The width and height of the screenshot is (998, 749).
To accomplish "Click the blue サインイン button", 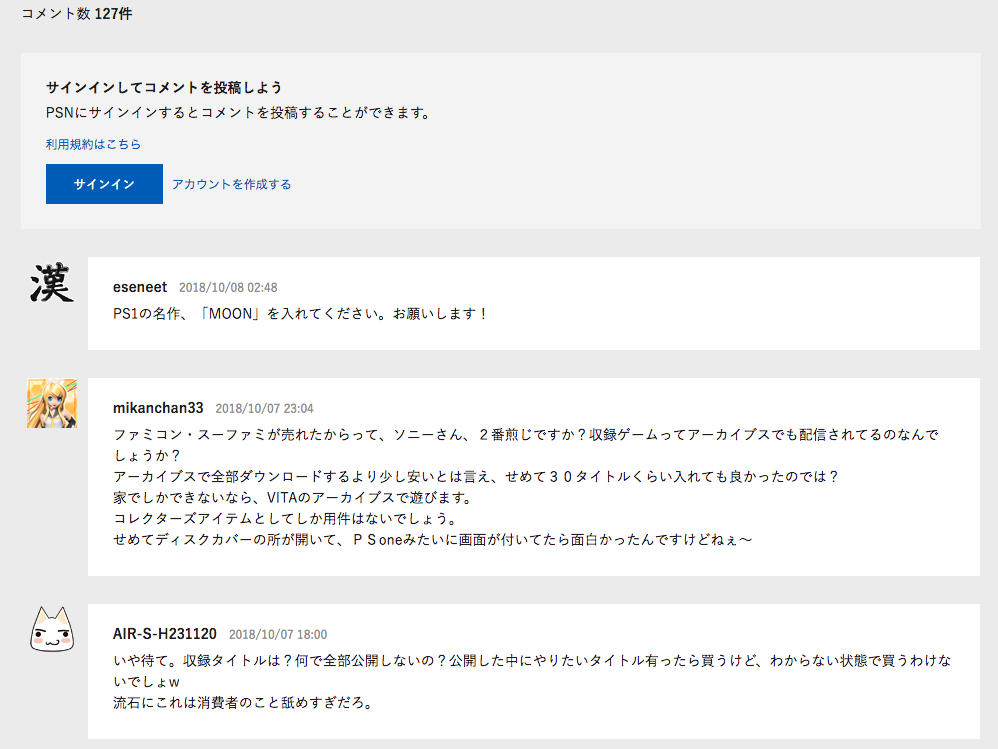I will click(x=104, y=184).
